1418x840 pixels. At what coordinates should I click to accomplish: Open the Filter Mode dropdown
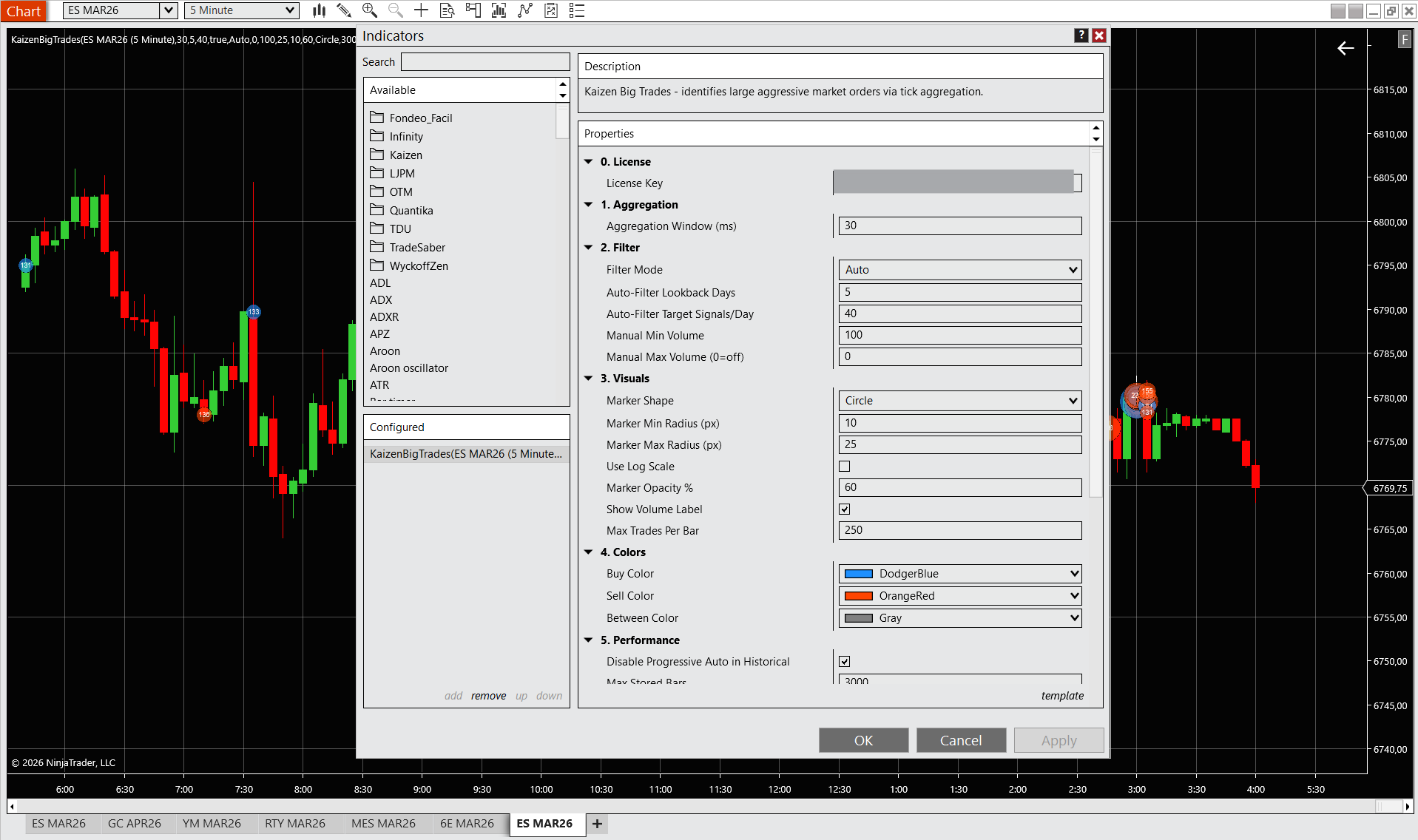tap(959, 270)
